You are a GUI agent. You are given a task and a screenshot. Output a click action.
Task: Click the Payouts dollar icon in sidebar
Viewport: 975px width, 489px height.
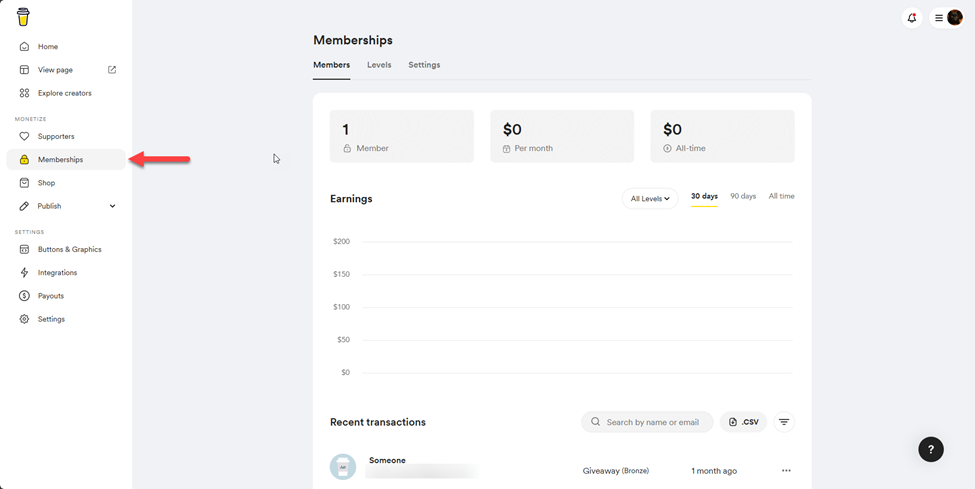tap(25, 296)
